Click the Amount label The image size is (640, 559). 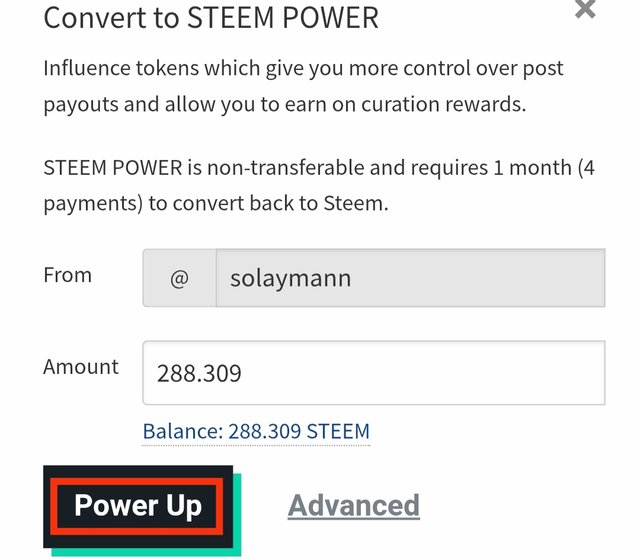point(80,367)
